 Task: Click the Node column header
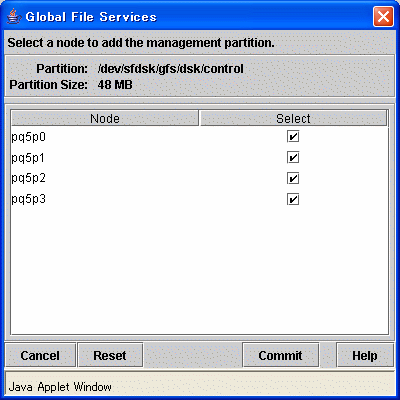[x=105, y=118]
